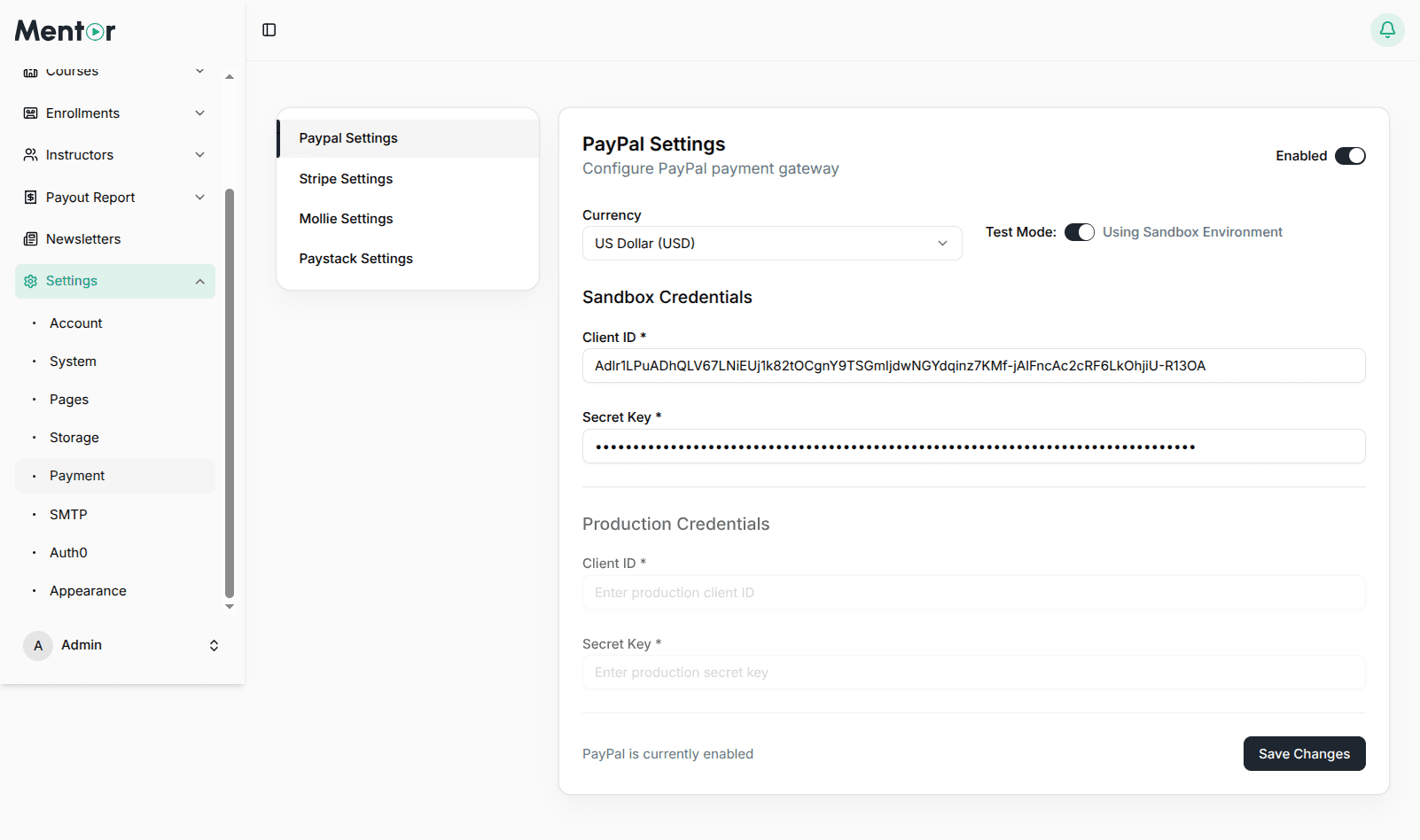This screenshot has width=1420, height=840.
Task: Open the Currency dropdown
Action: [771, 243]
